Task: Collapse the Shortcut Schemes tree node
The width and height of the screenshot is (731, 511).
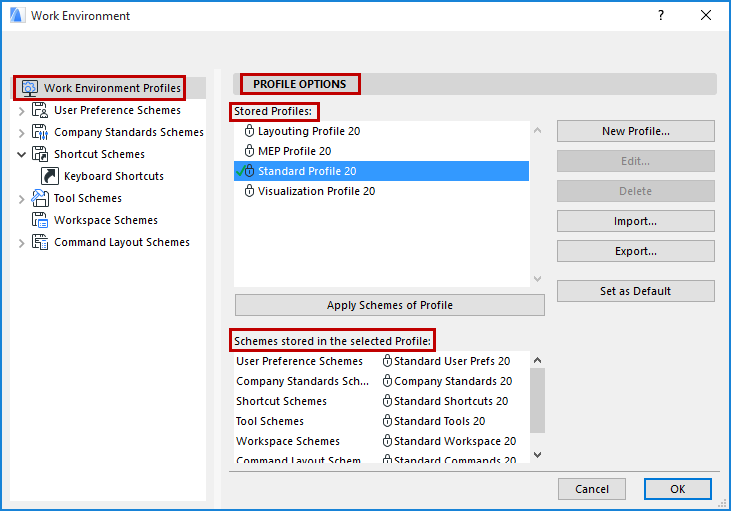Action: pyautogui.click(x=22, y=154)
